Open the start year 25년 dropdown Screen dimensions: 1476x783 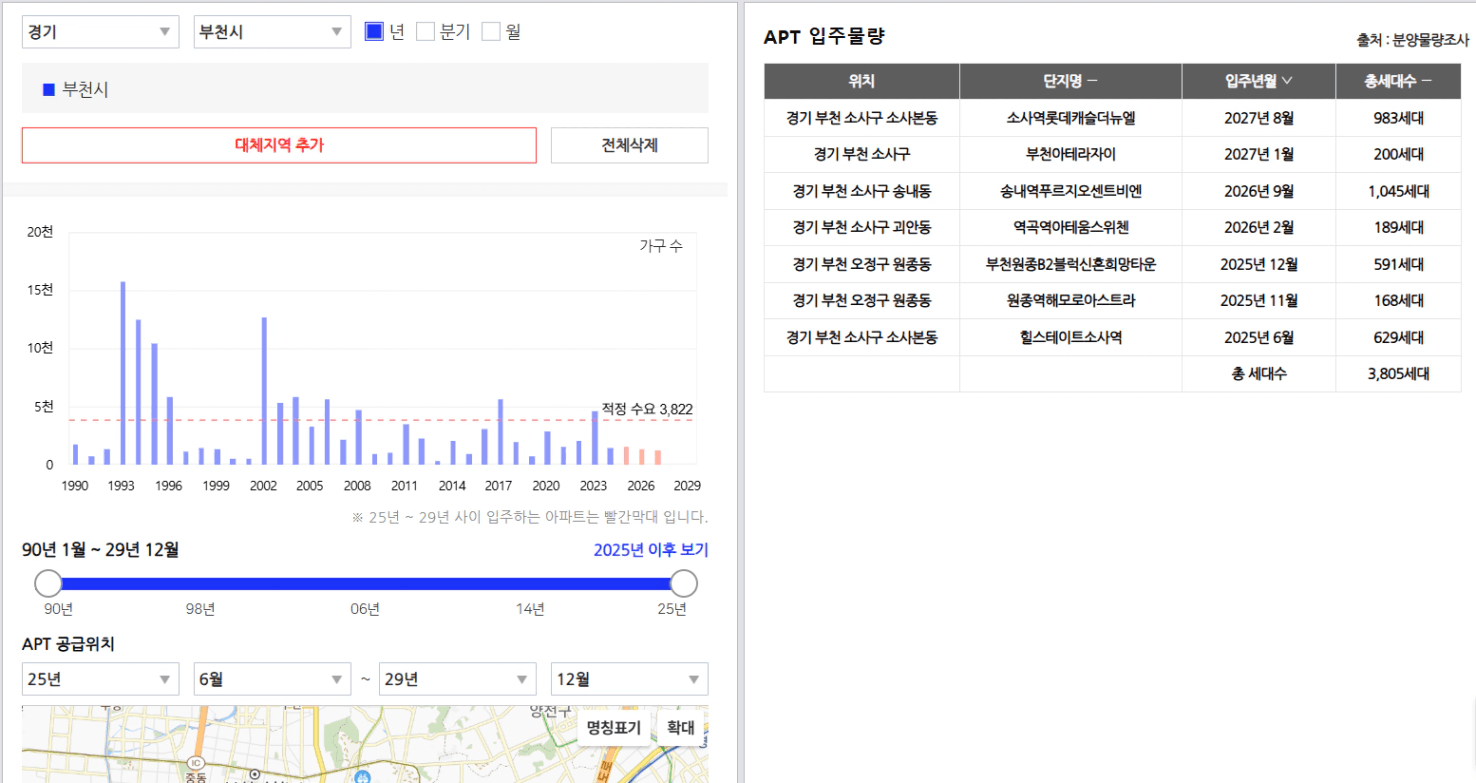click(100, 679)
